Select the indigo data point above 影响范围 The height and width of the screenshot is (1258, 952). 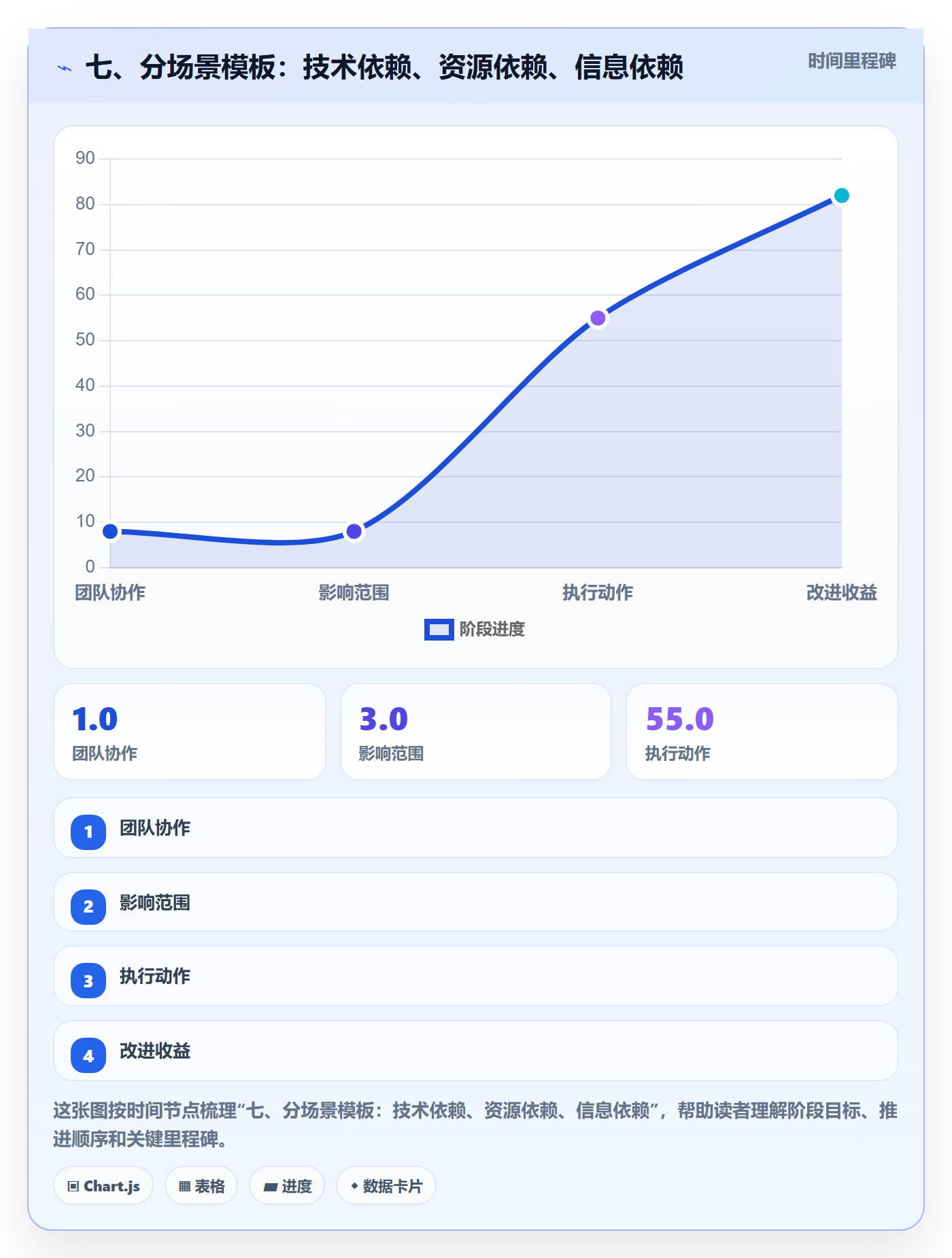pyautogui.click(x=354, y=531)
